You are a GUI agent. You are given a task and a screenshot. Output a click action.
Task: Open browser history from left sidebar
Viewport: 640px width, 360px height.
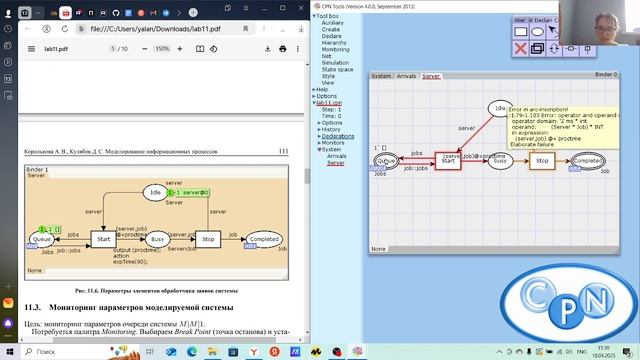pyautogui.click(x=8, y=29)
